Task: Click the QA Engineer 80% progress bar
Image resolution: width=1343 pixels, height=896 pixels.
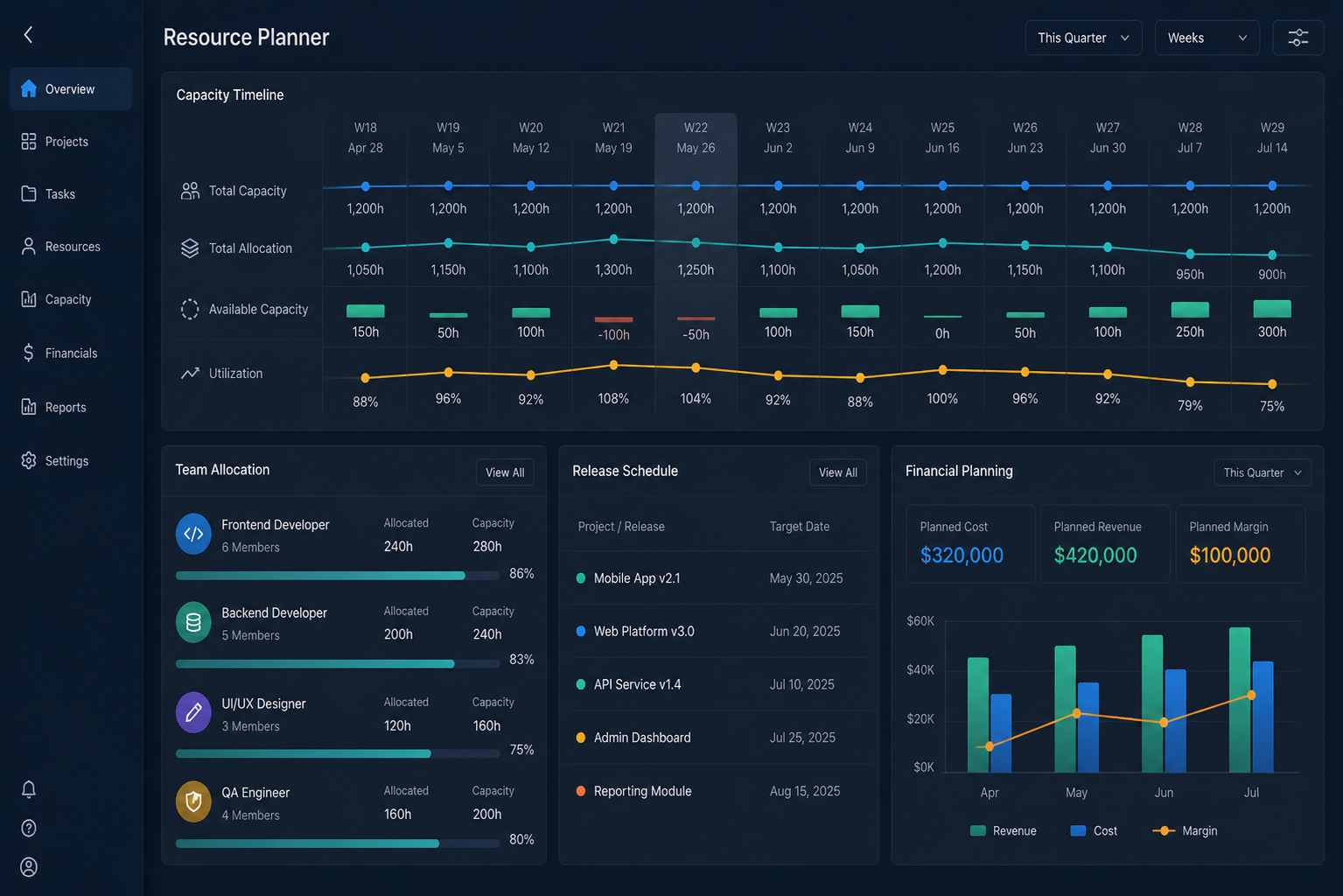Action: (x=338, y=843)
